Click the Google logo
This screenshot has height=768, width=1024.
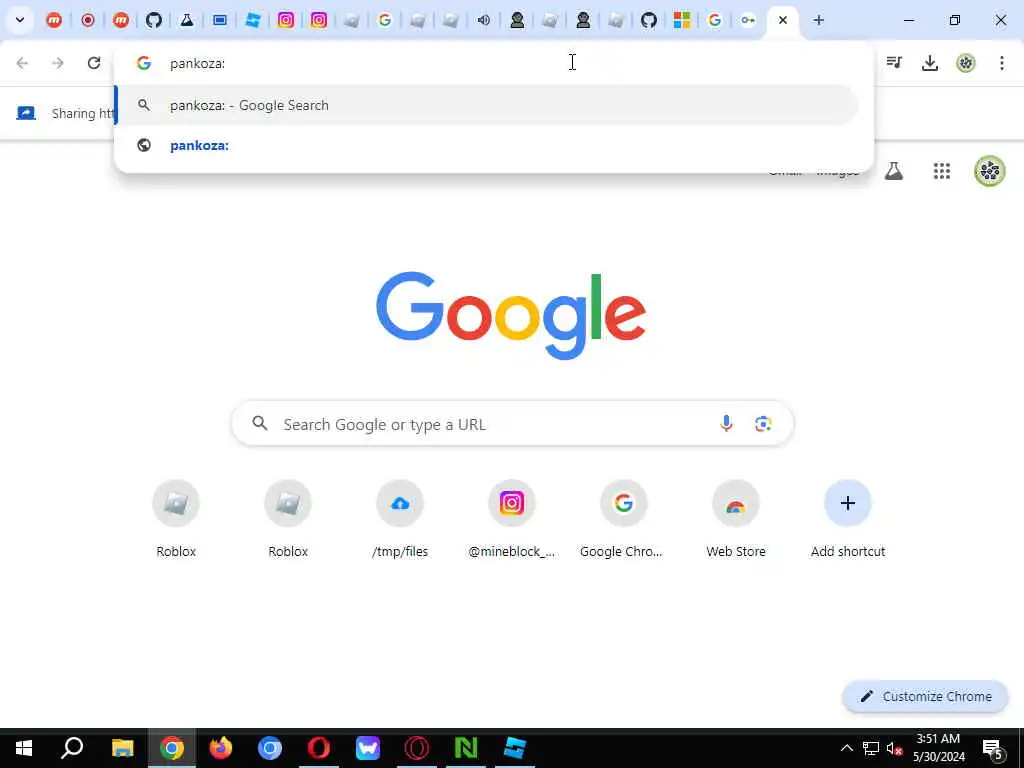click(x=511, y=315)
